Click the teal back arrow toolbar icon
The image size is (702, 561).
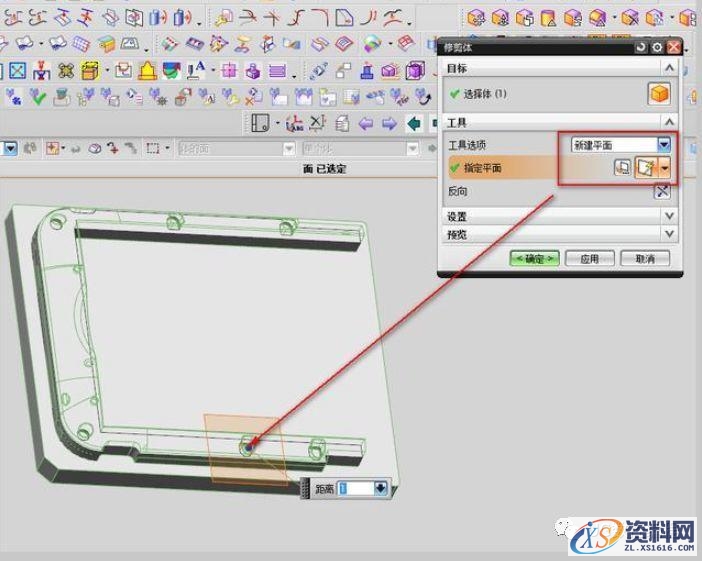point(413,123)
